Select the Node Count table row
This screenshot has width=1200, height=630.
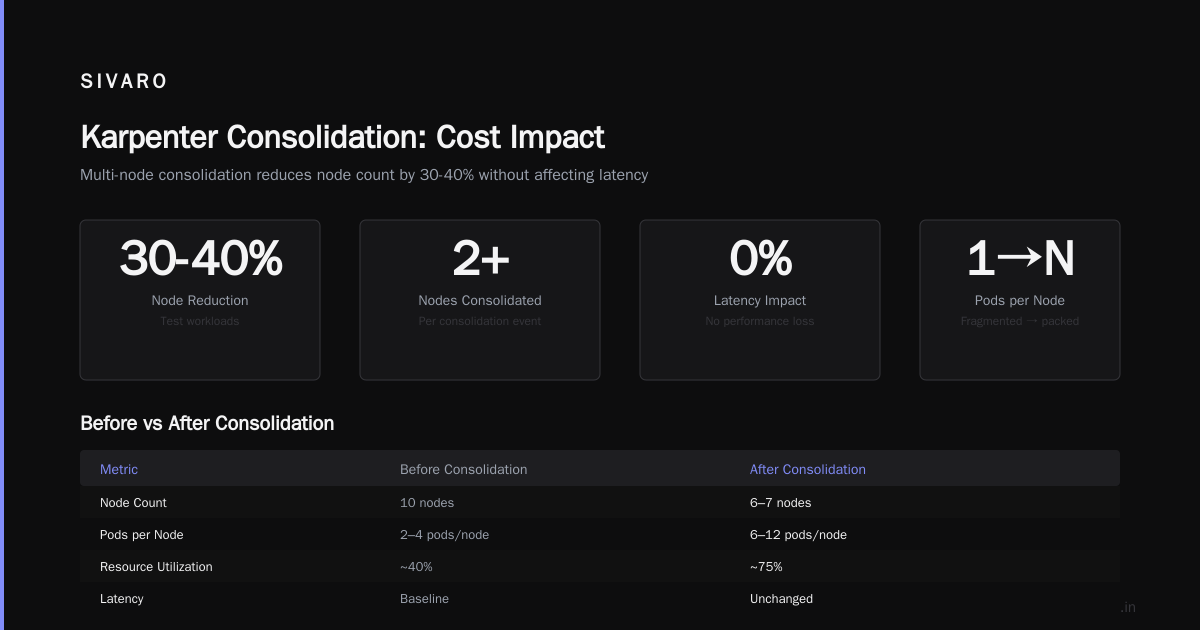coord(600,503)
